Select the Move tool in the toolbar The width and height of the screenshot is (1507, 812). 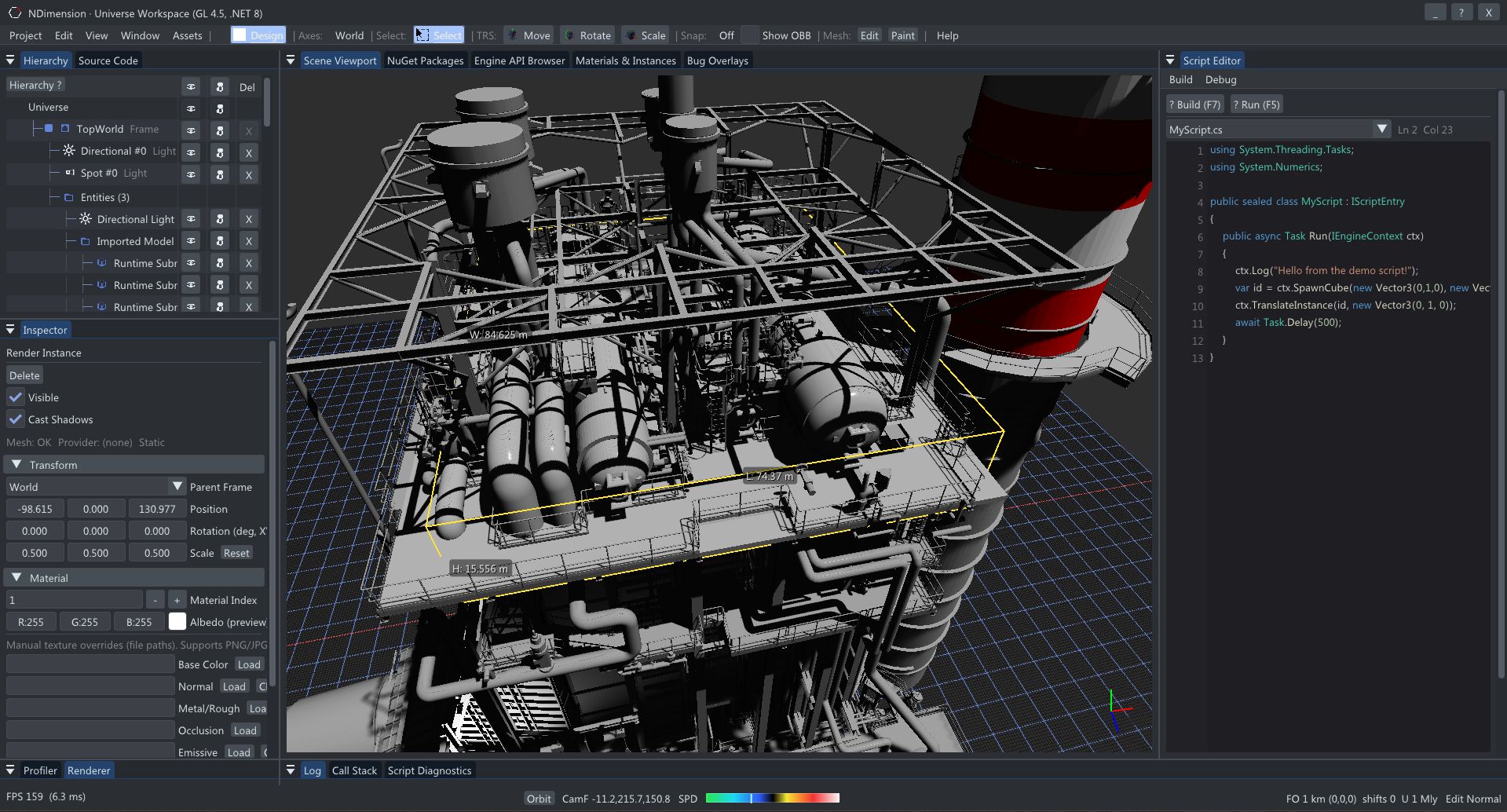point(528,35)
